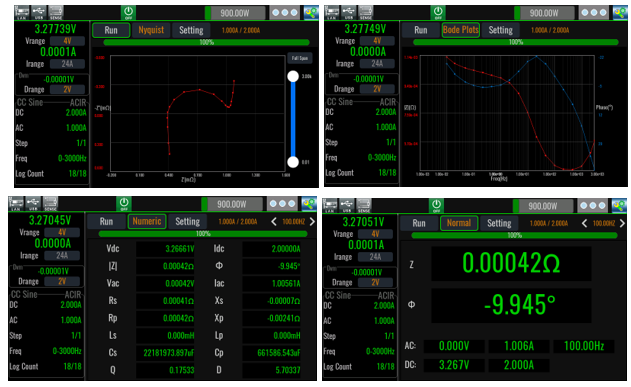Click DC 2.000A value in Nyquist screen
Screen dimensions: 631x387
click(x=76, y=113)
